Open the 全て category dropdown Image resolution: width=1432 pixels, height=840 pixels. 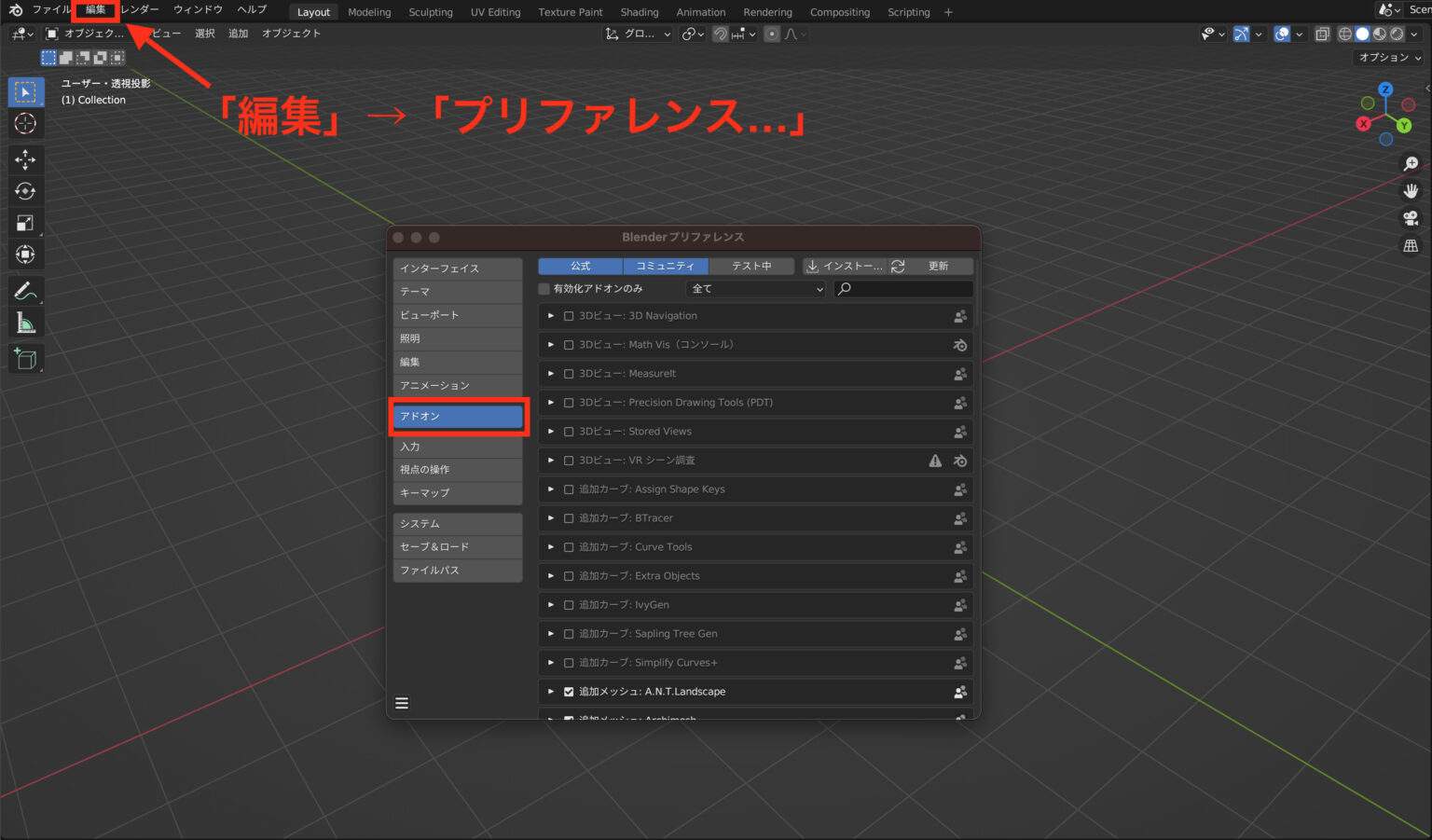click(x=755, y=289)
